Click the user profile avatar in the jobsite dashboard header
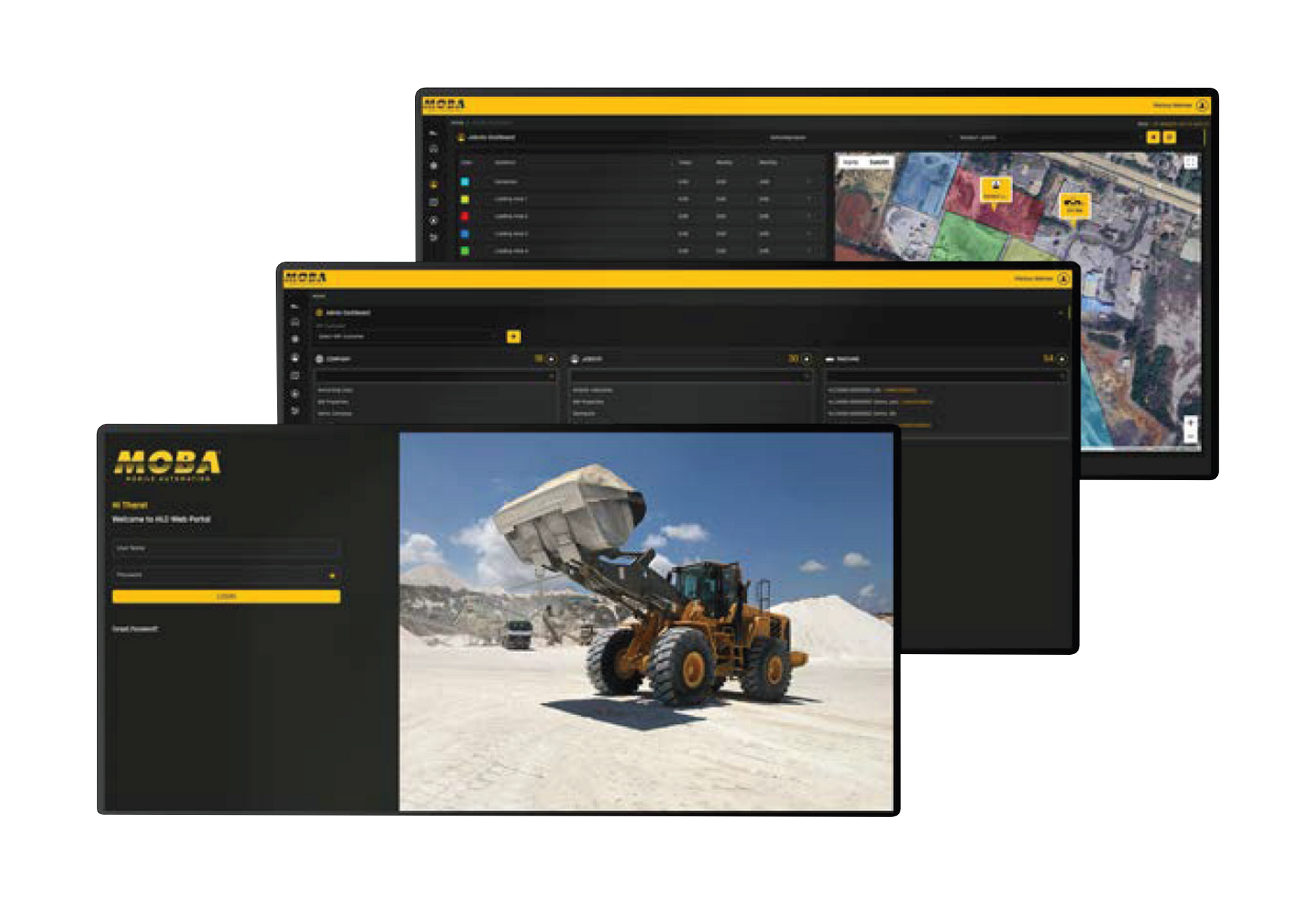 tap(1202, 105)
